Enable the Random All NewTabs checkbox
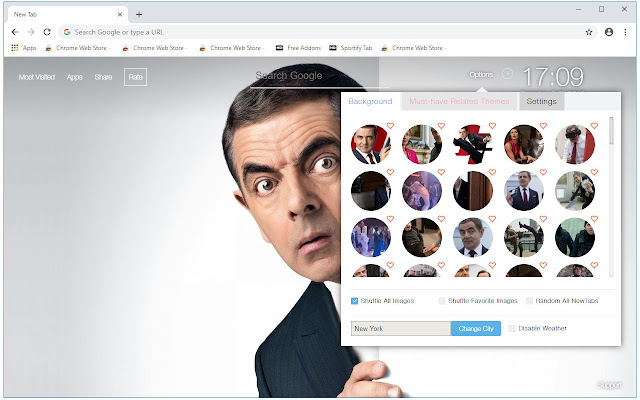The height and width of the screenshot is (400, 640). click(529, 301)
